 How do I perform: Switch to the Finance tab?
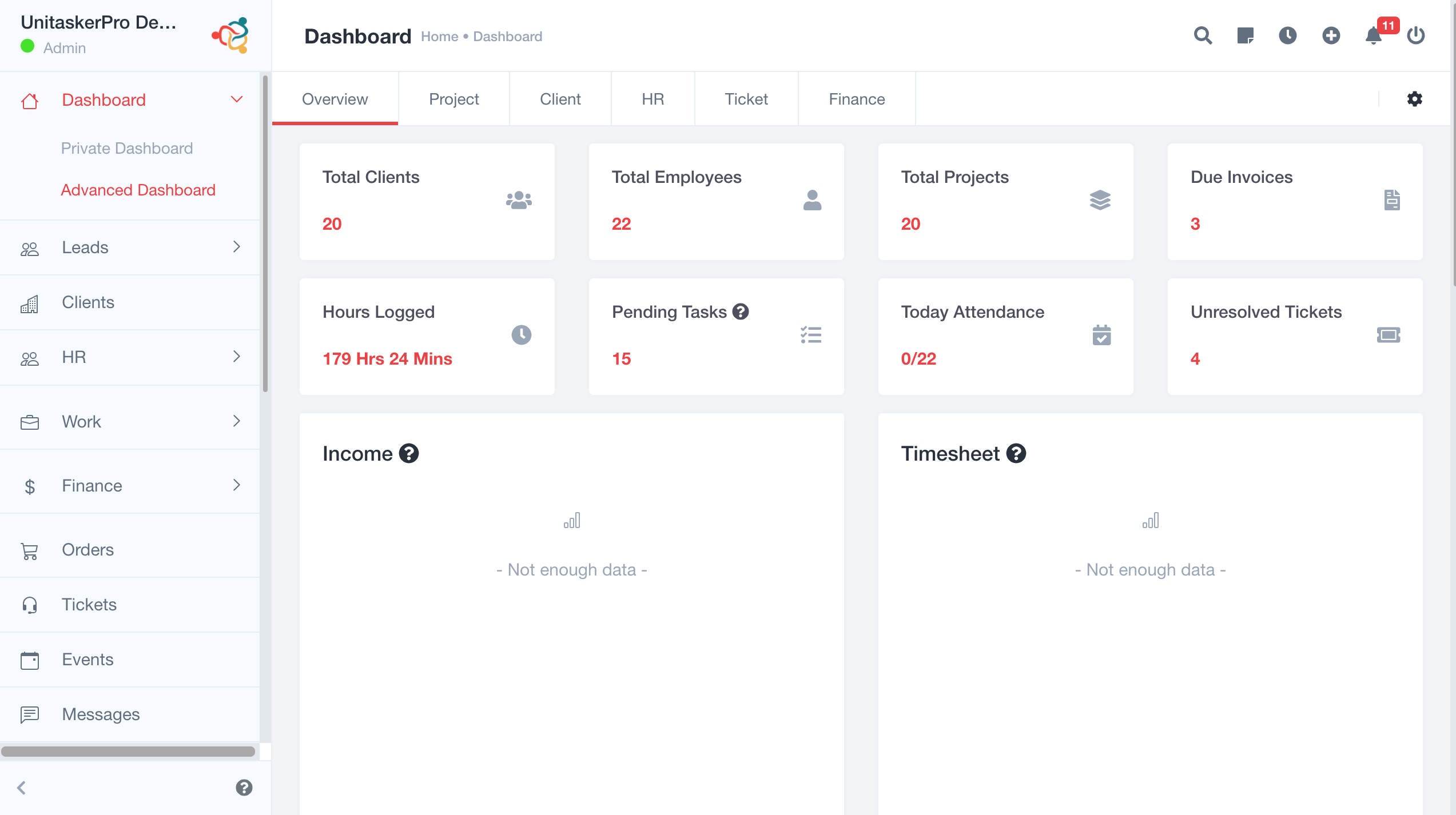click(856, 98)
